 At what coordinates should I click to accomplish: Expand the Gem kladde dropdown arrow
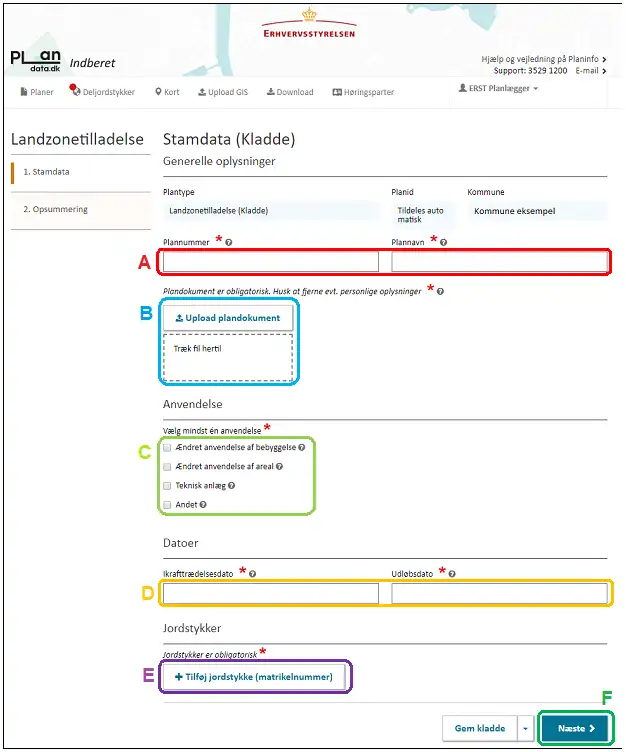526,729
